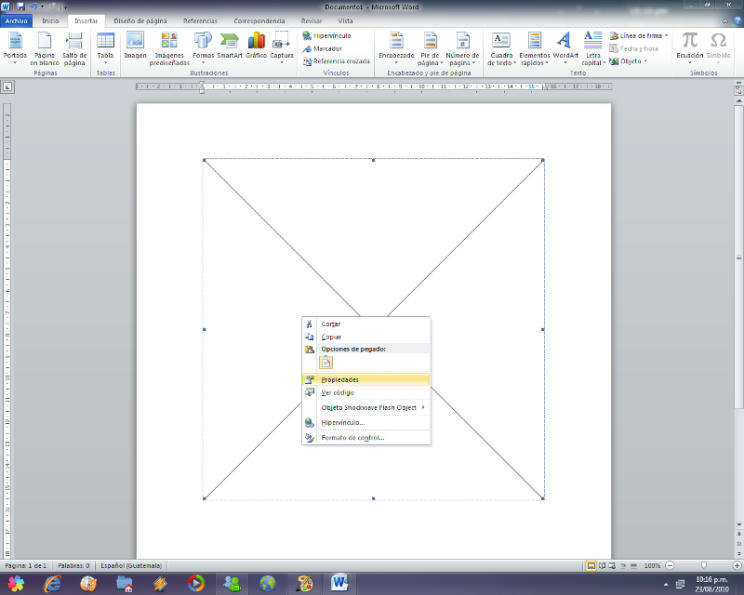Select Print Layout view in status bar

click(x=591, y=566)
